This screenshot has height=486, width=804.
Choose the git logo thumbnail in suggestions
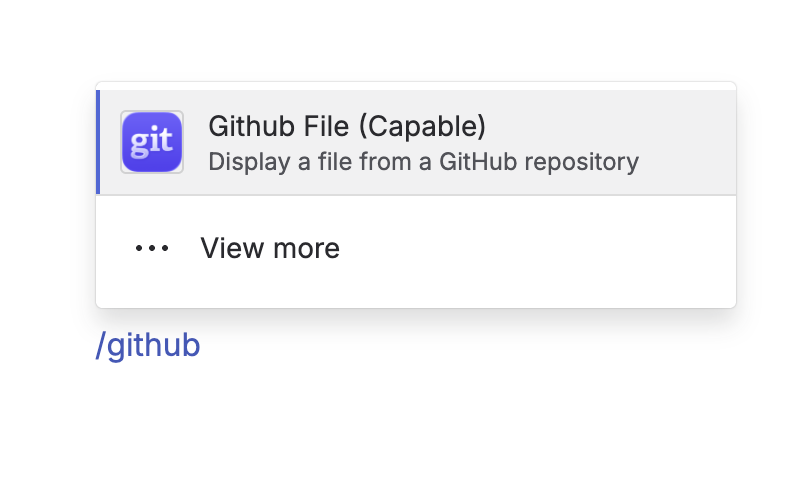152,142
